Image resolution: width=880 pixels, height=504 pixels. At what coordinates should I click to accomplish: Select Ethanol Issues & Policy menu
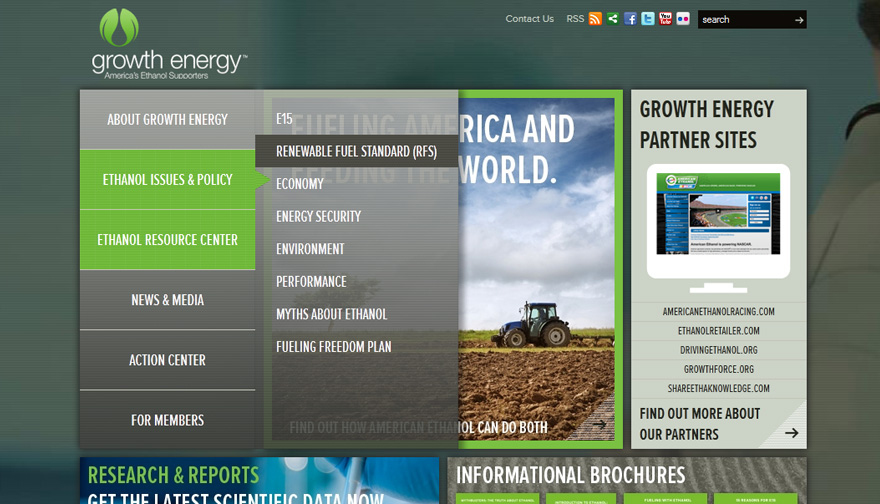pyautogui.click(x=167, y=180)
